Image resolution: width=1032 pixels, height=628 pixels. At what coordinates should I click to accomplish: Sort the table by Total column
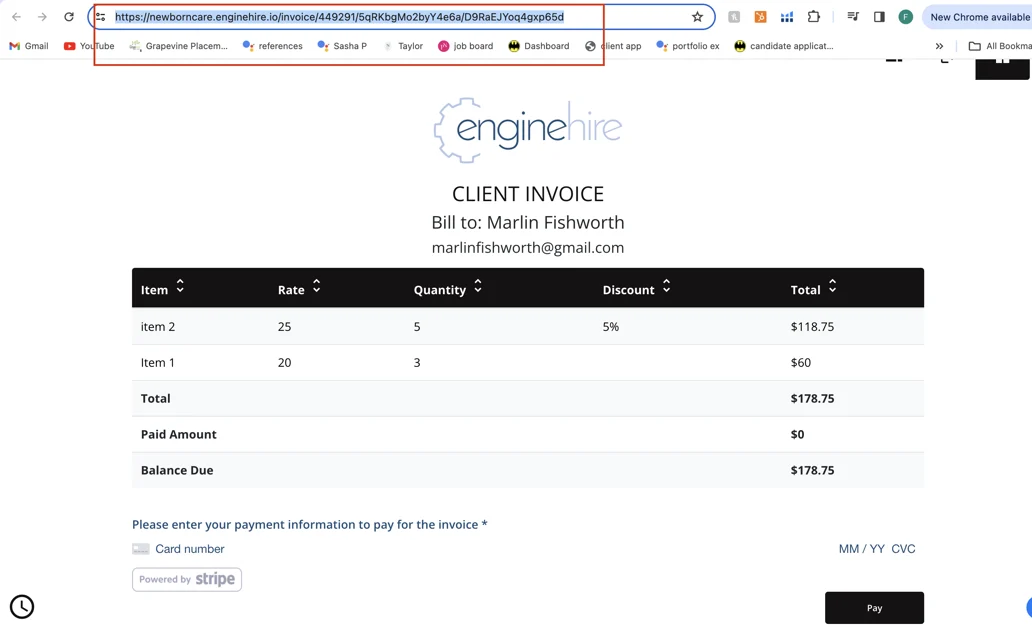832,287
